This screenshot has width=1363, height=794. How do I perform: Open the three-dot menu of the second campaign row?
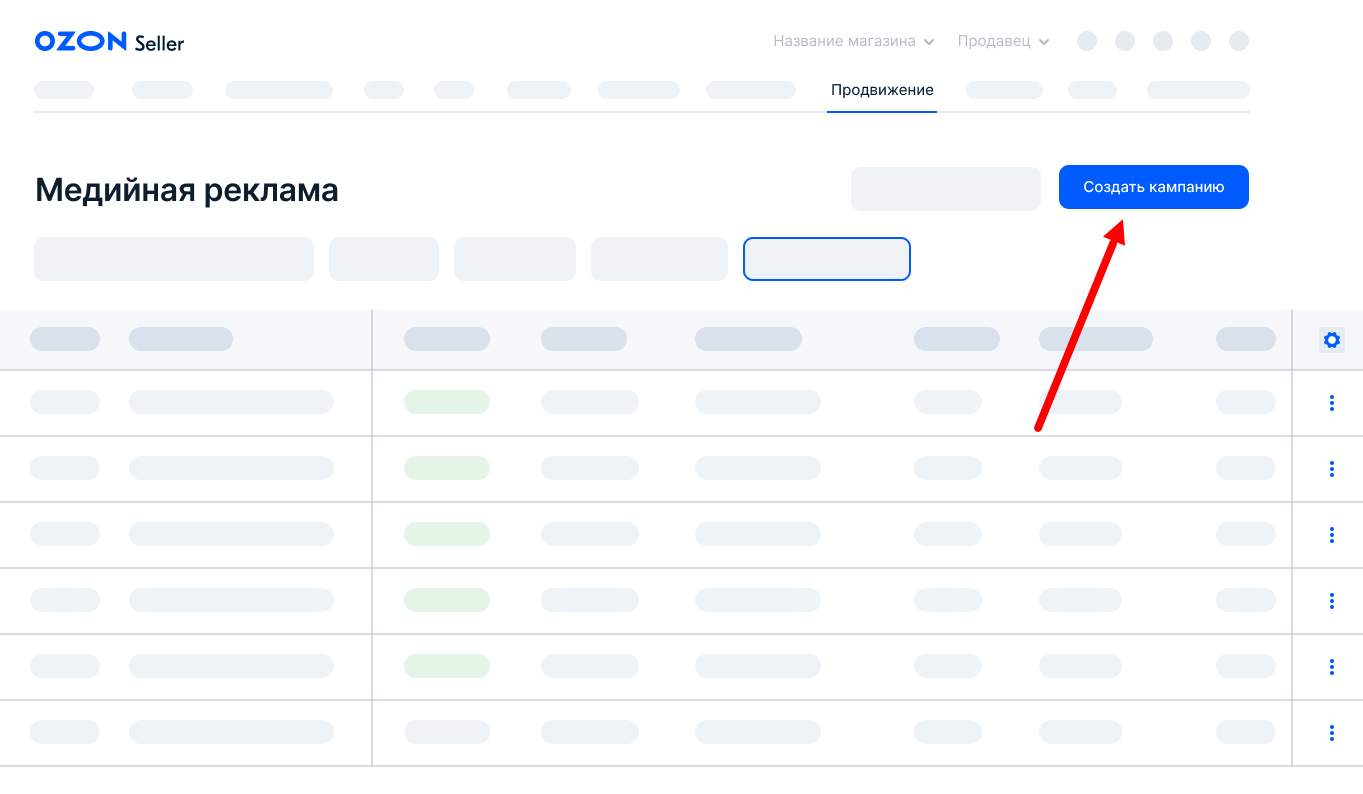[1331, 468]
